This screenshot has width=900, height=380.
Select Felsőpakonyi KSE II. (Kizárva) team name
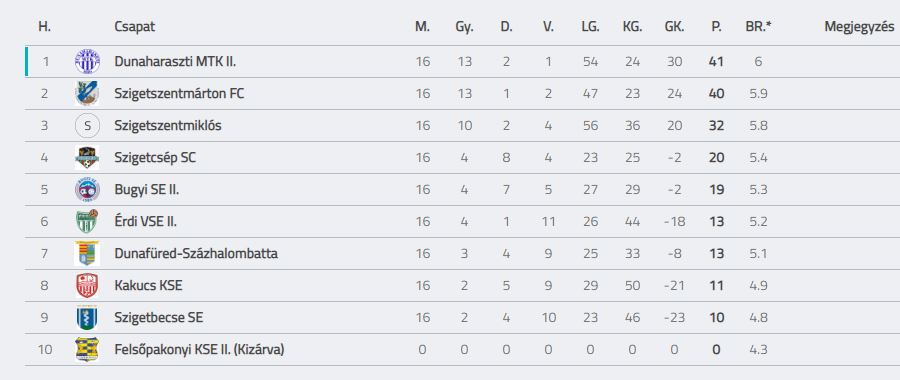(199, 350)
